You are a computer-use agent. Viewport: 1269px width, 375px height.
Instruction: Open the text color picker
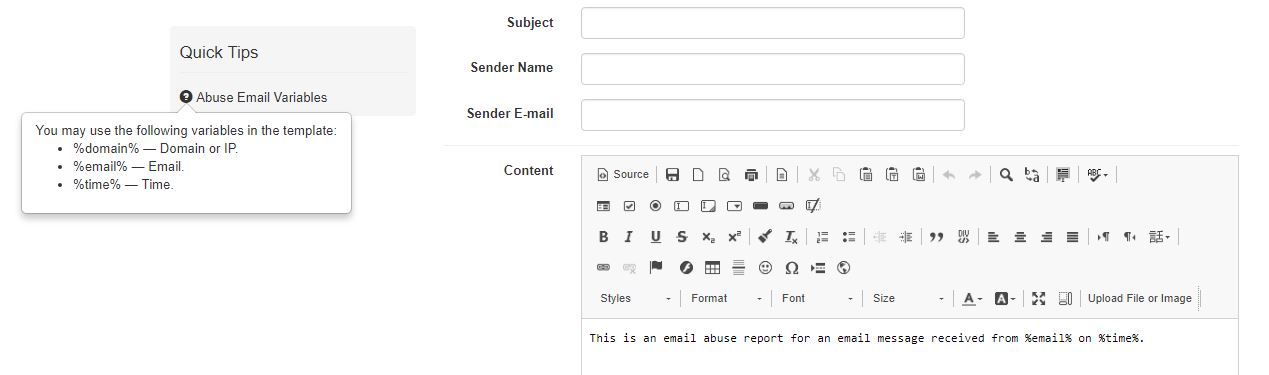click(x=972, y=299)
